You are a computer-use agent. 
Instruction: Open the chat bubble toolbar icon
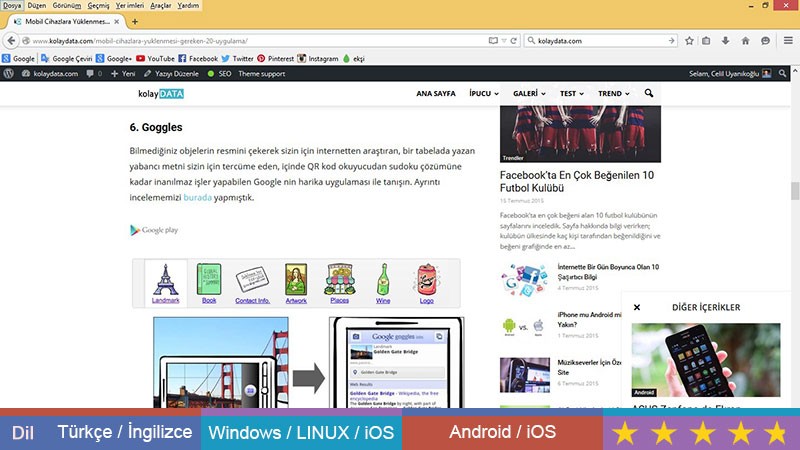click(x=765, y=41)
